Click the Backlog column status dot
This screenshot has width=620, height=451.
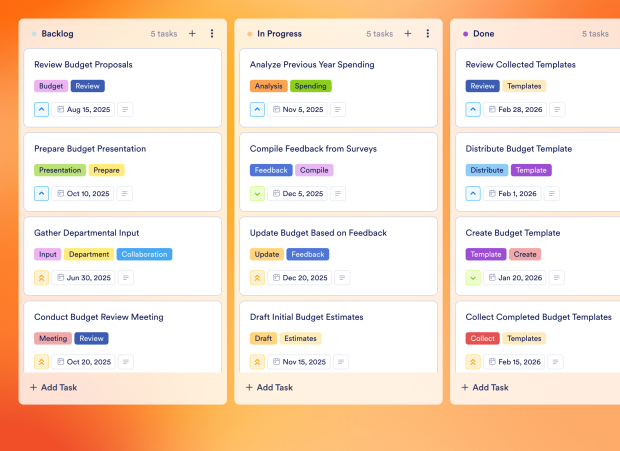click(34, 34)
